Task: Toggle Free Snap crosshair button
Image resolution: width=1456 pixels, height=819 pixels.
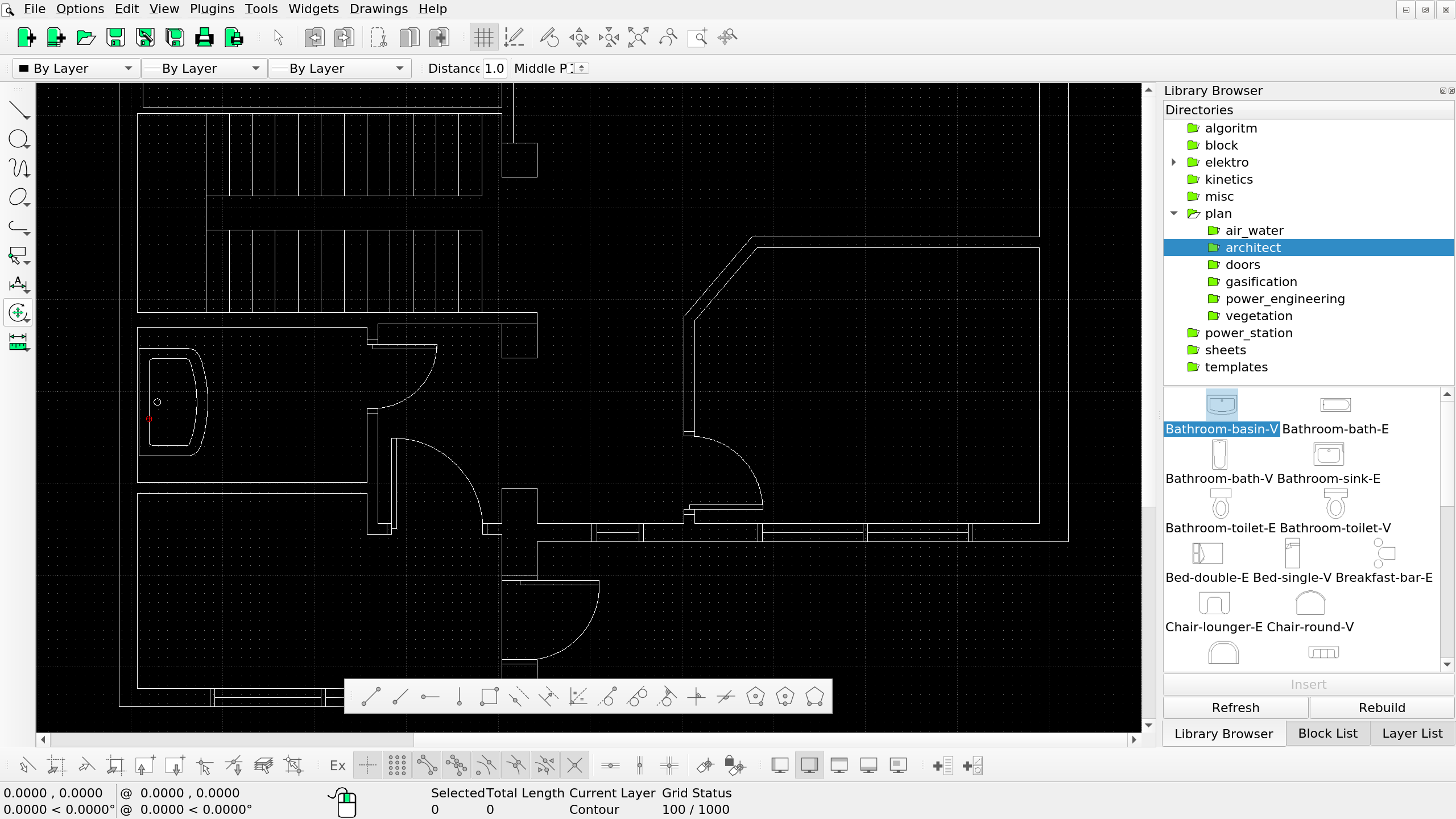Action: coord(367,766)
